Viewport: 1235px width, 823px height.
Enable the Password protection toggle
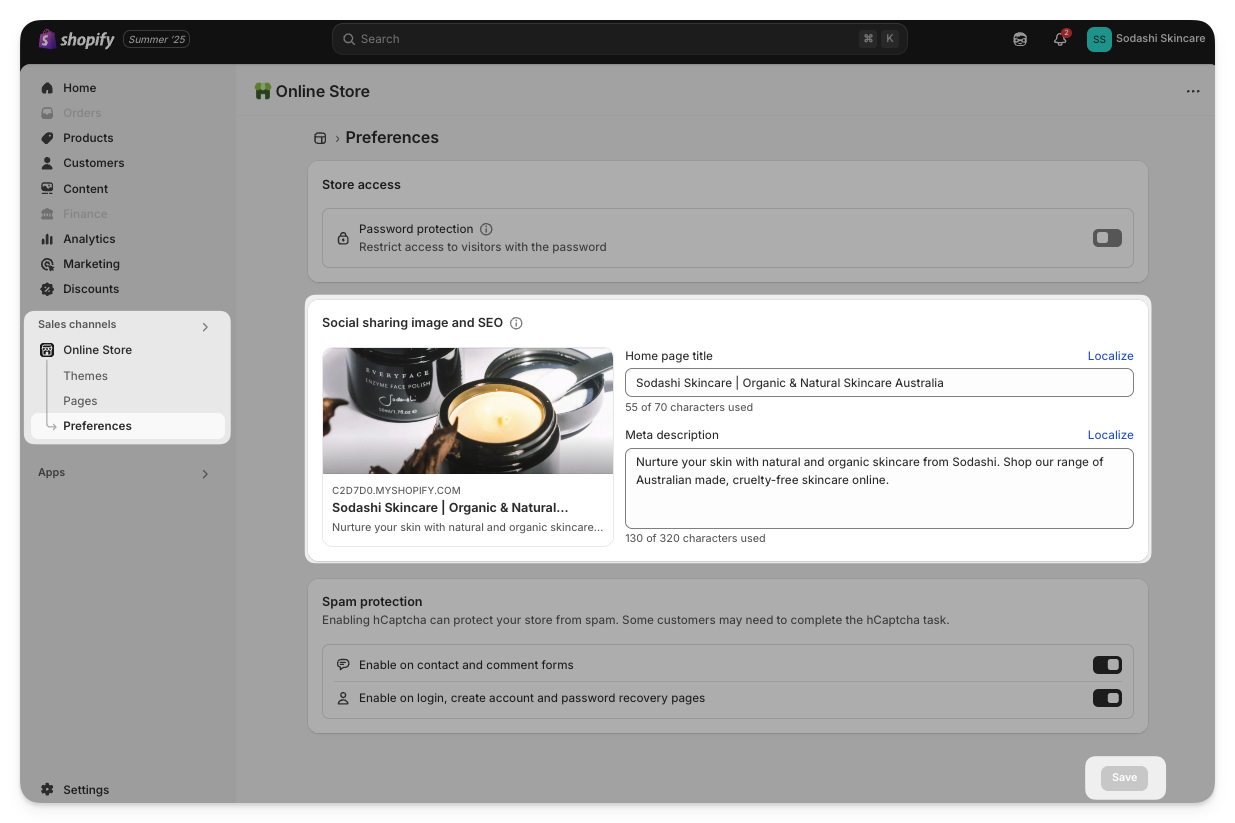click(1107, 238)
